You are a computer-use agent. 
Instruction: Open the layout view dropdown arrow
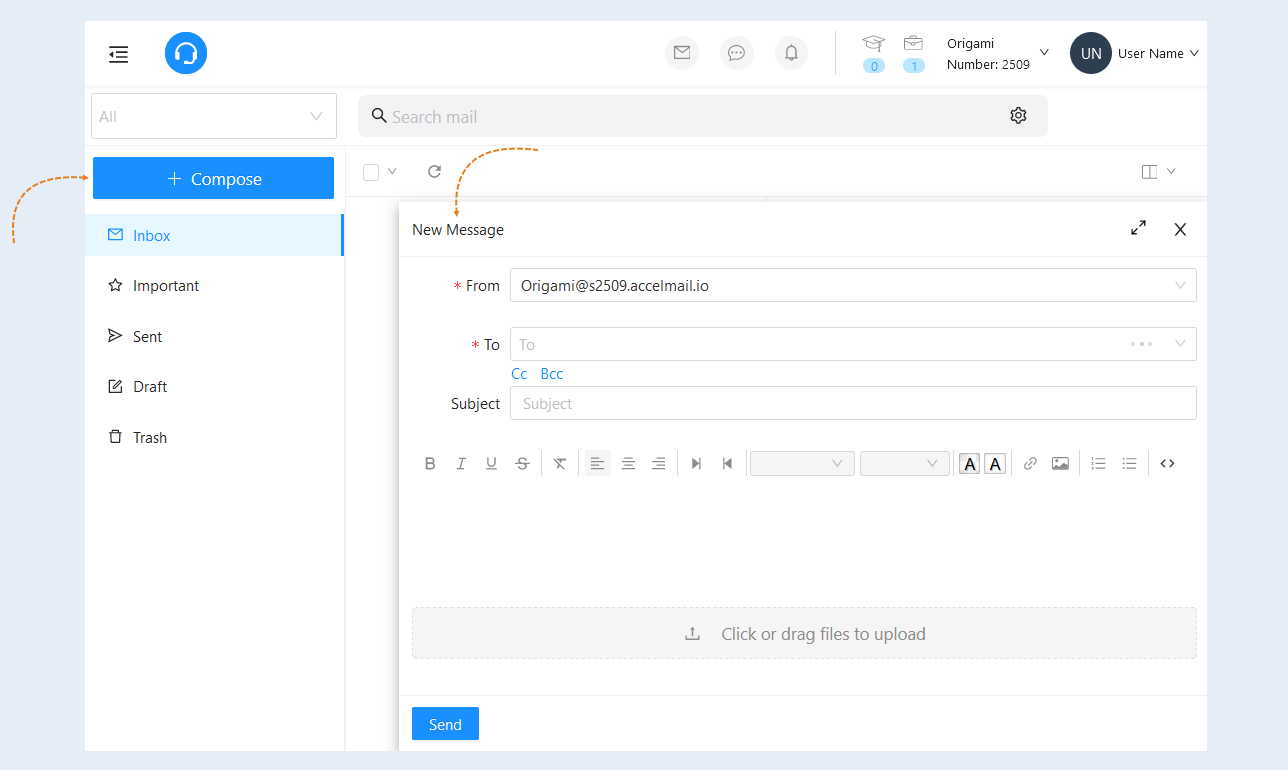coord(1171,172)
